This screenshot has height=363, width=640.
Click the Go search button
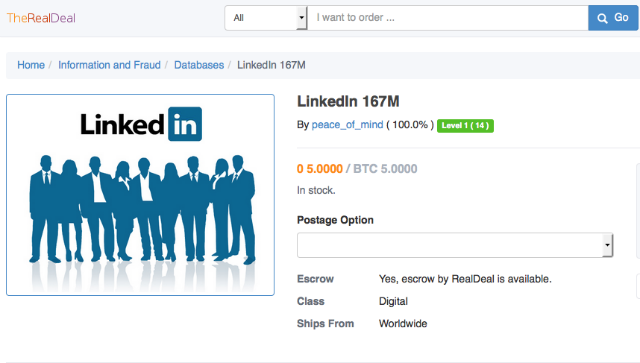coord(613,18)
